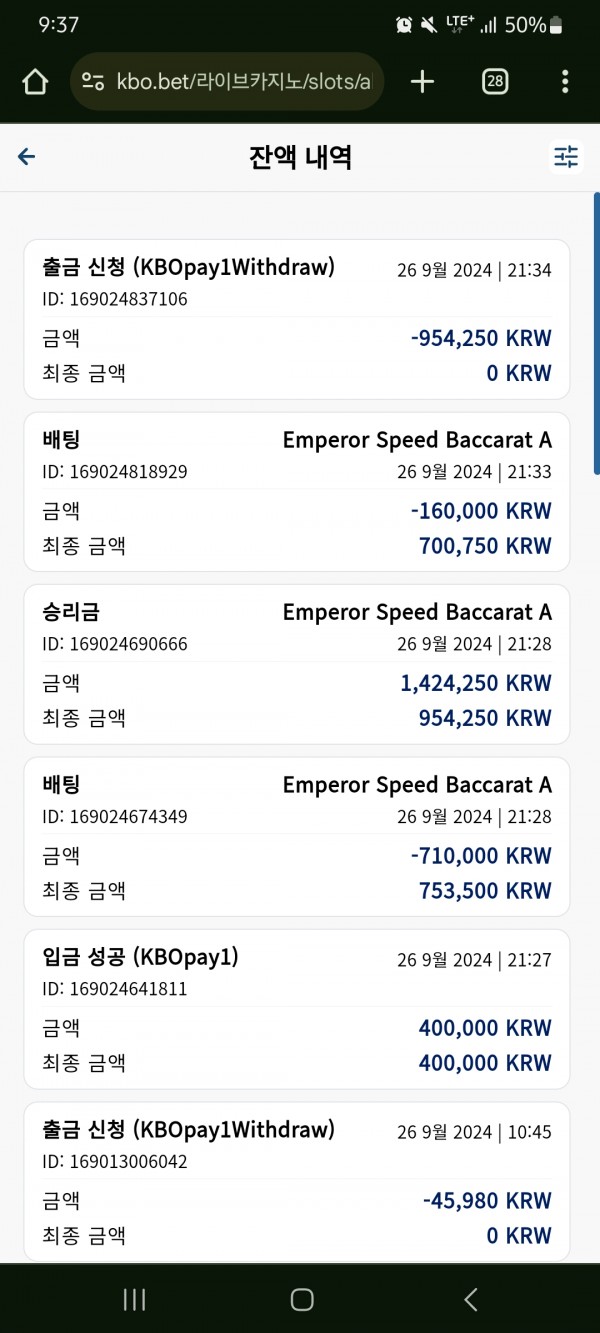Click the kbo.bet address bar URL

point(243,82)
